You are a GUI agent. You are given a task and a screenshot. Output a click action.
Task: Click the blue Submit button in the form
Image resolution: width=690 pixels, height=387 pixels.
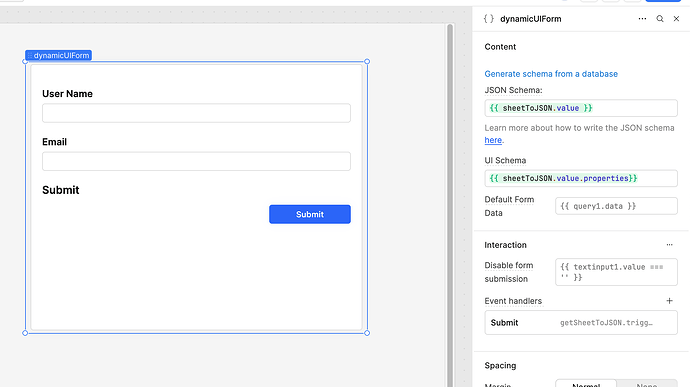click(310, 214)
